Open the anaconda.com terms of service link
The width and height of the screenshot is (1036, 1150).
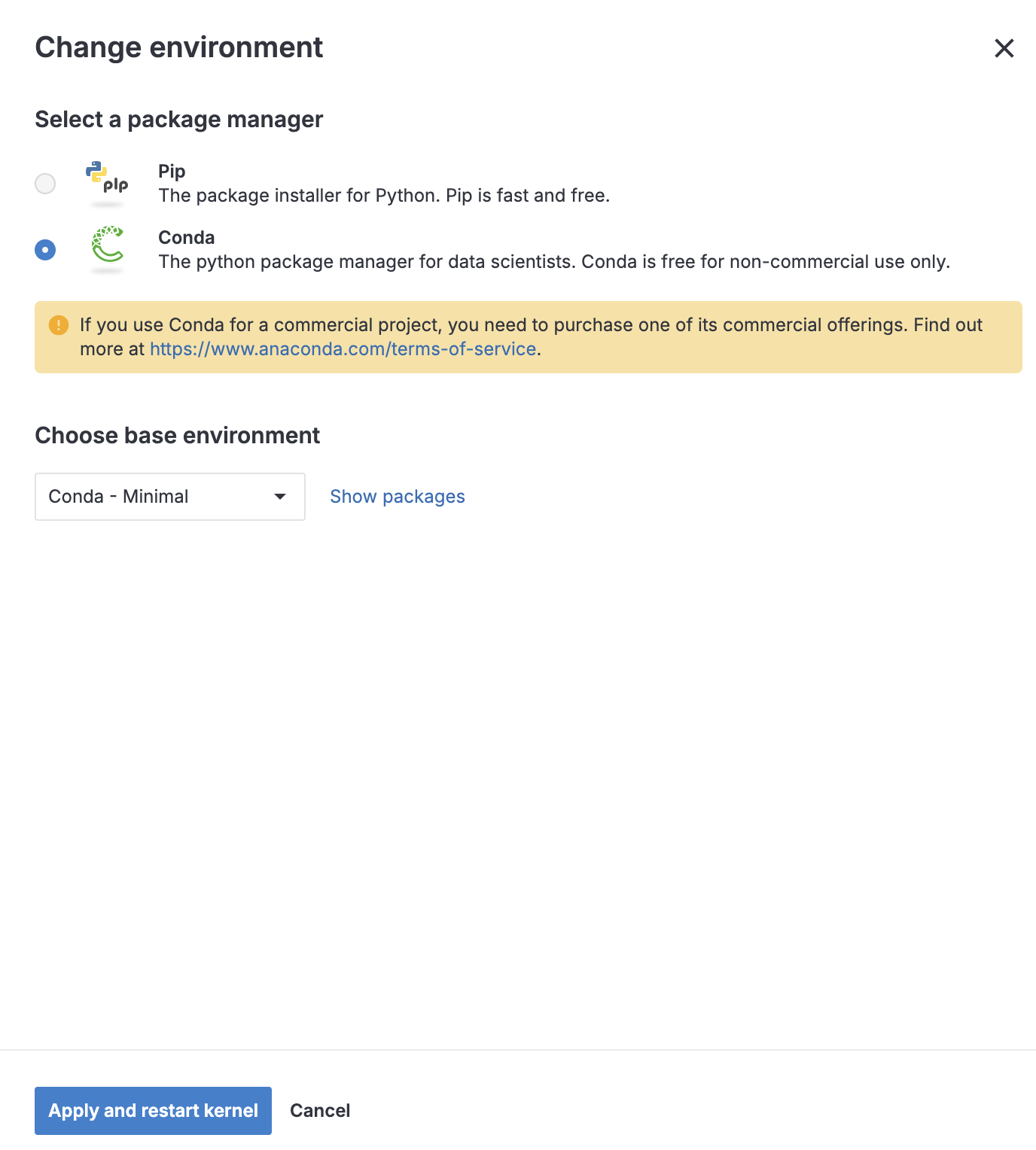pyautogui.click(x=343, y=348)
